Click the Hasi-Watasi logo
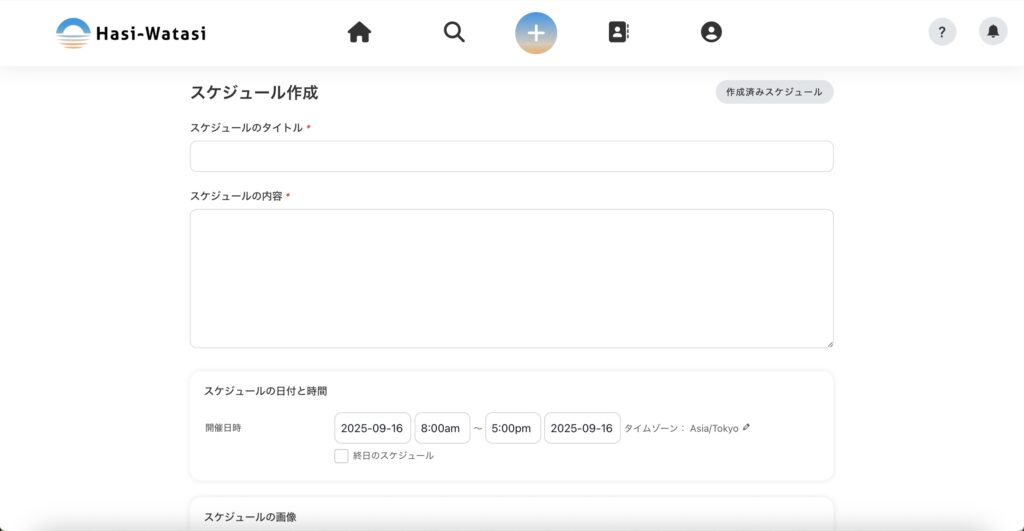1024x531 pixels. 131,33
